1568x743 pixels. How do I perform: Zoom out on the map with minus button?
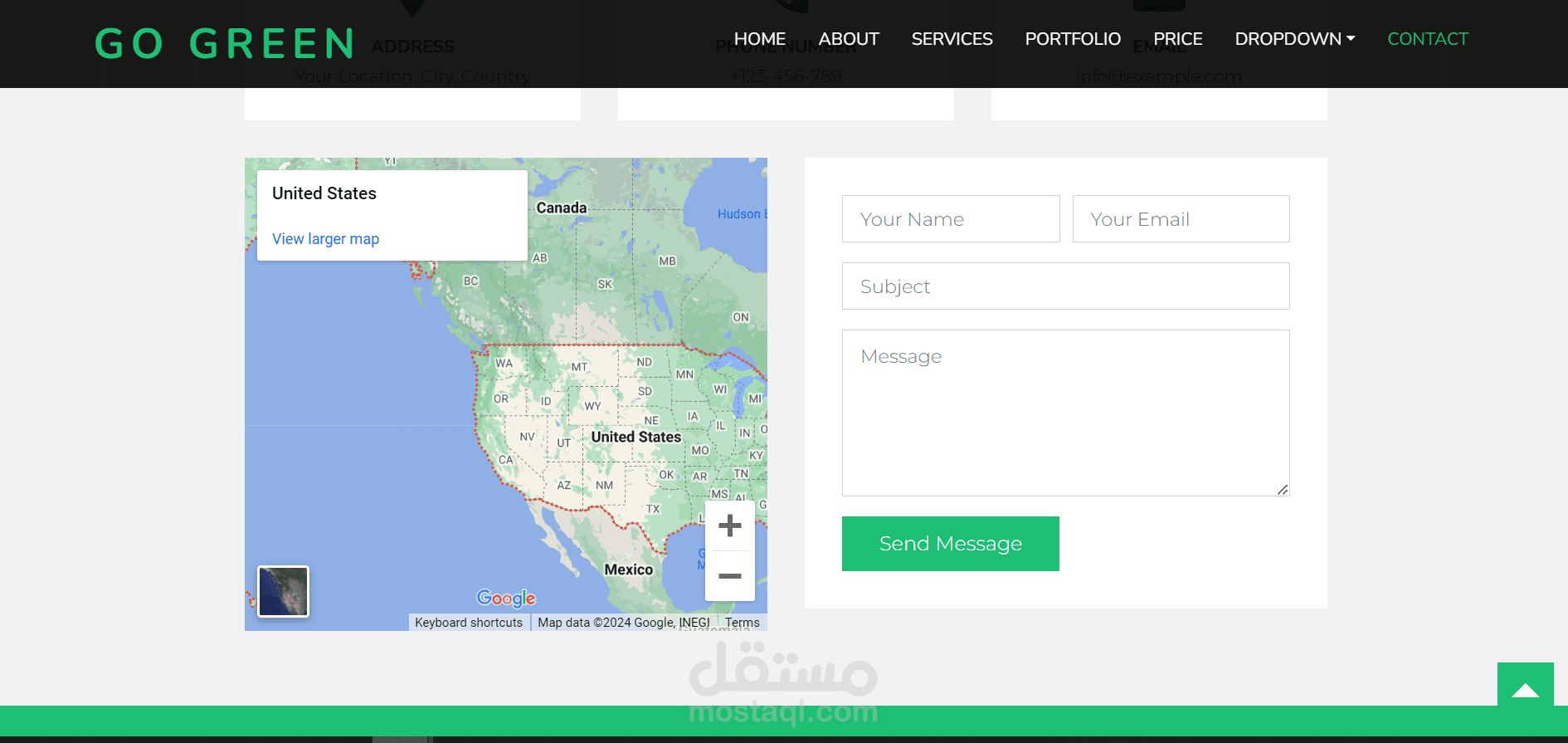[x=730, y=576]
